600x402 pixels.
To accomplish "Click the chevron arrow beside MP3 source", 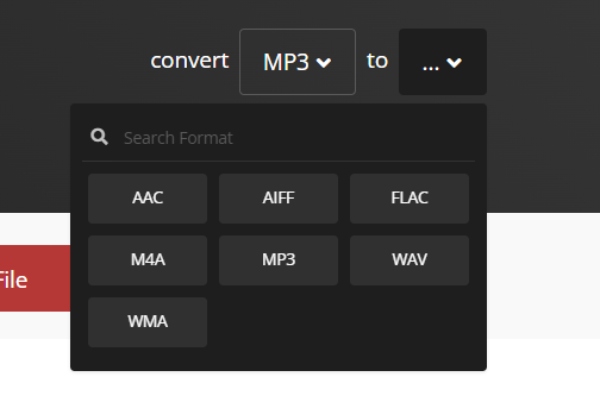I will pos(322,63).
